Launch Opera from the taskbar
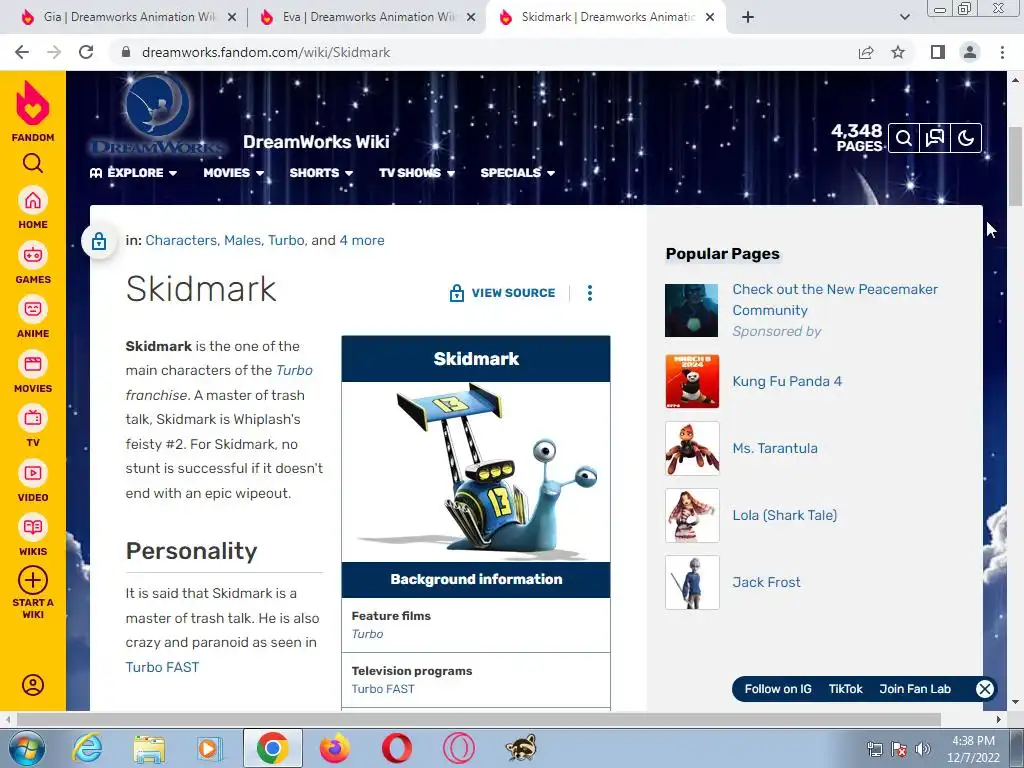The image size is (1024, 768). (x=396, y=748)
